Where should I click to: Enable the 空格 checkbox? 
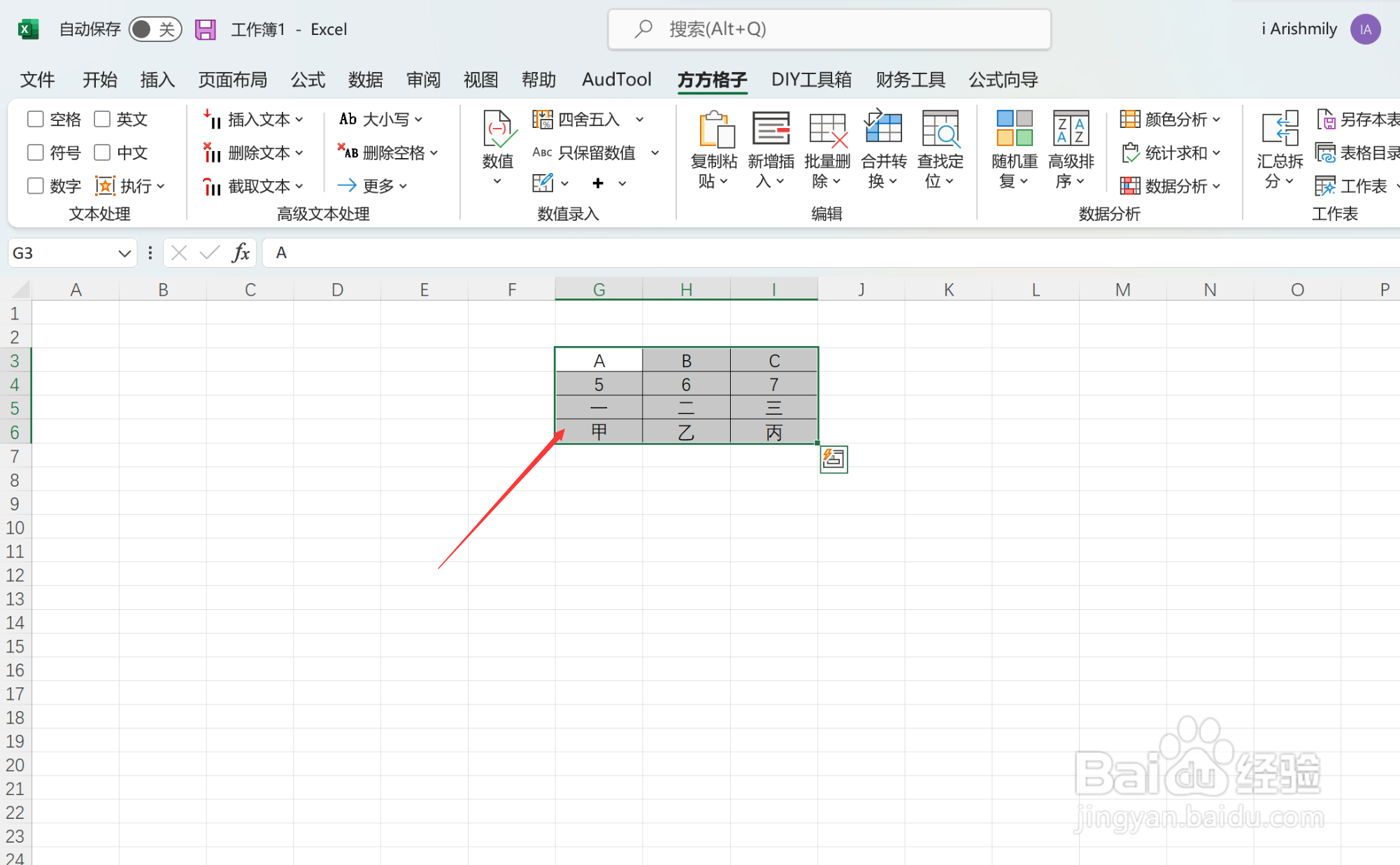[x=35, y=119]
